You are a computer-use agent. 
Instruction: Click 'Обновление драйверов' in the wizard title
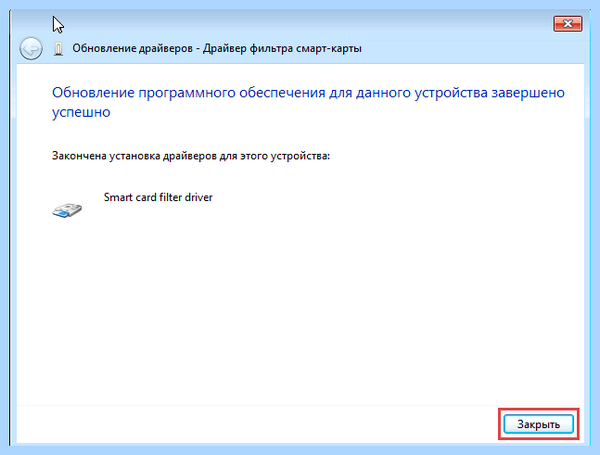tap(132, 49)
